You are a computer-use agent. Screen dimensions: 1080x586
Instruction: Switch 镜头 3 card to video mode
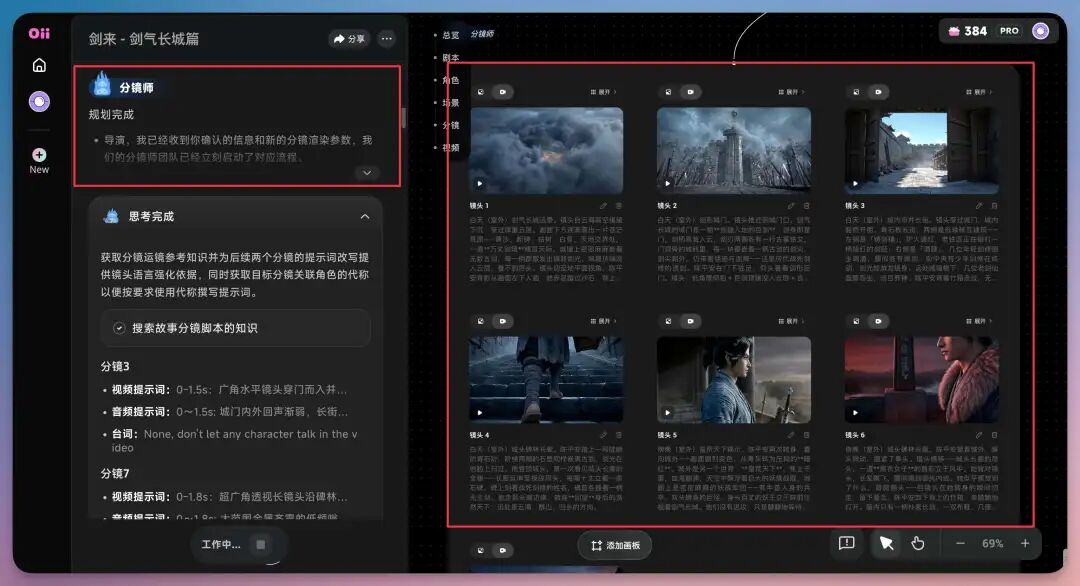tap(878, 92)
